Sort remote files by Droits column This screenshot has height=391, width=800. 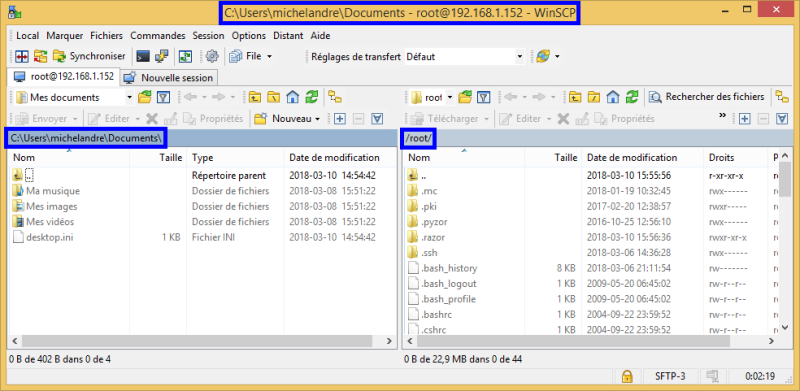[736, 158]
